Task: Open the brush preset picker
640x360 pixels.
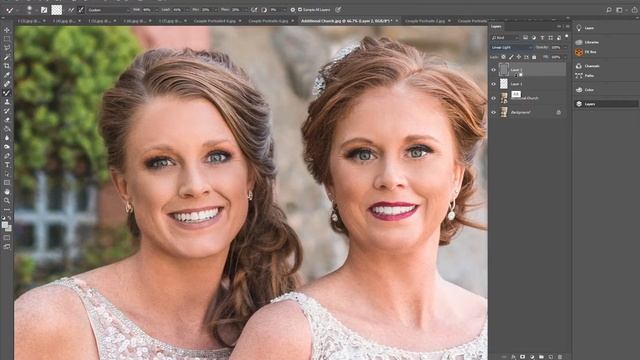Action: pyautogui.click(x=30, y=10)
